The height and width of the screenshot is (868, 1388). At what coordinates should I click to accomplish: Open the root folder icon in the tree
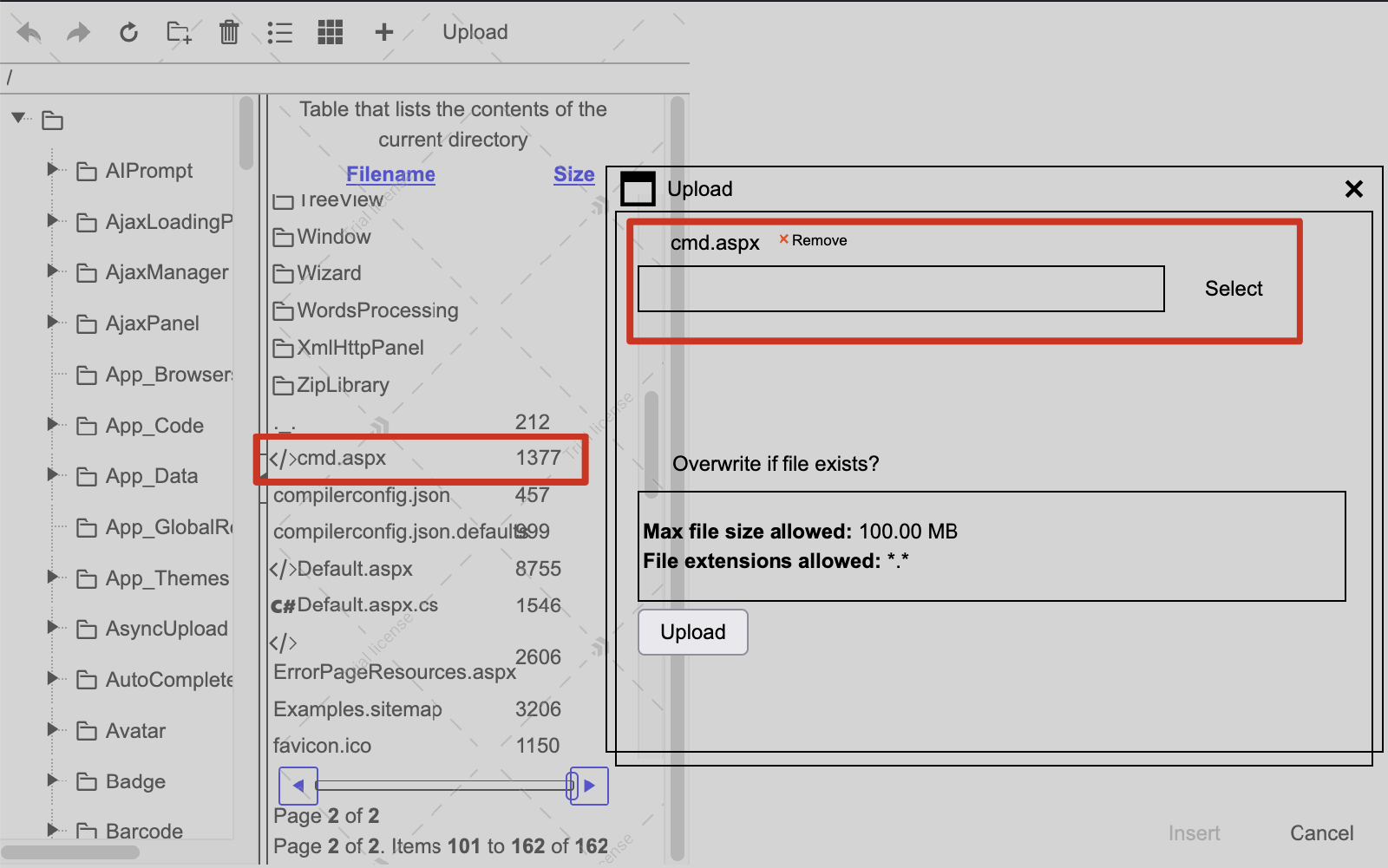[x=53, y=121]
